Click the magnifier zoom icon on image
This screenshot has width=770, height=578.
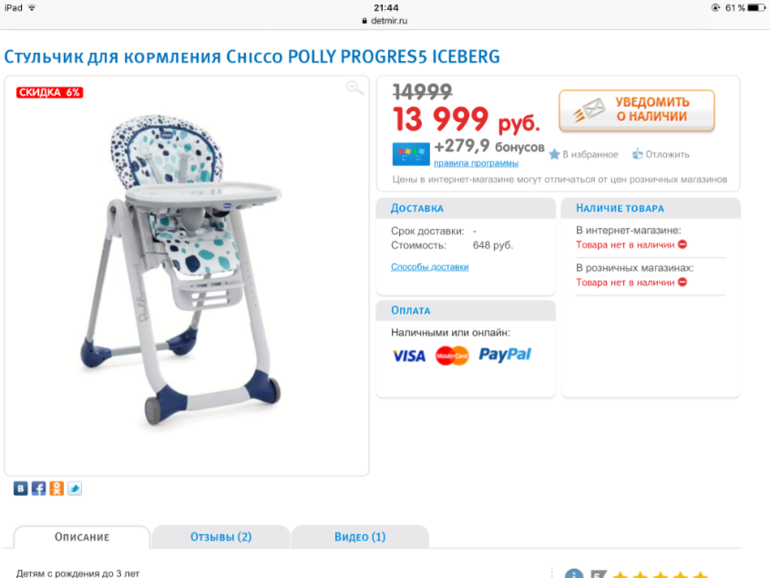355,88
